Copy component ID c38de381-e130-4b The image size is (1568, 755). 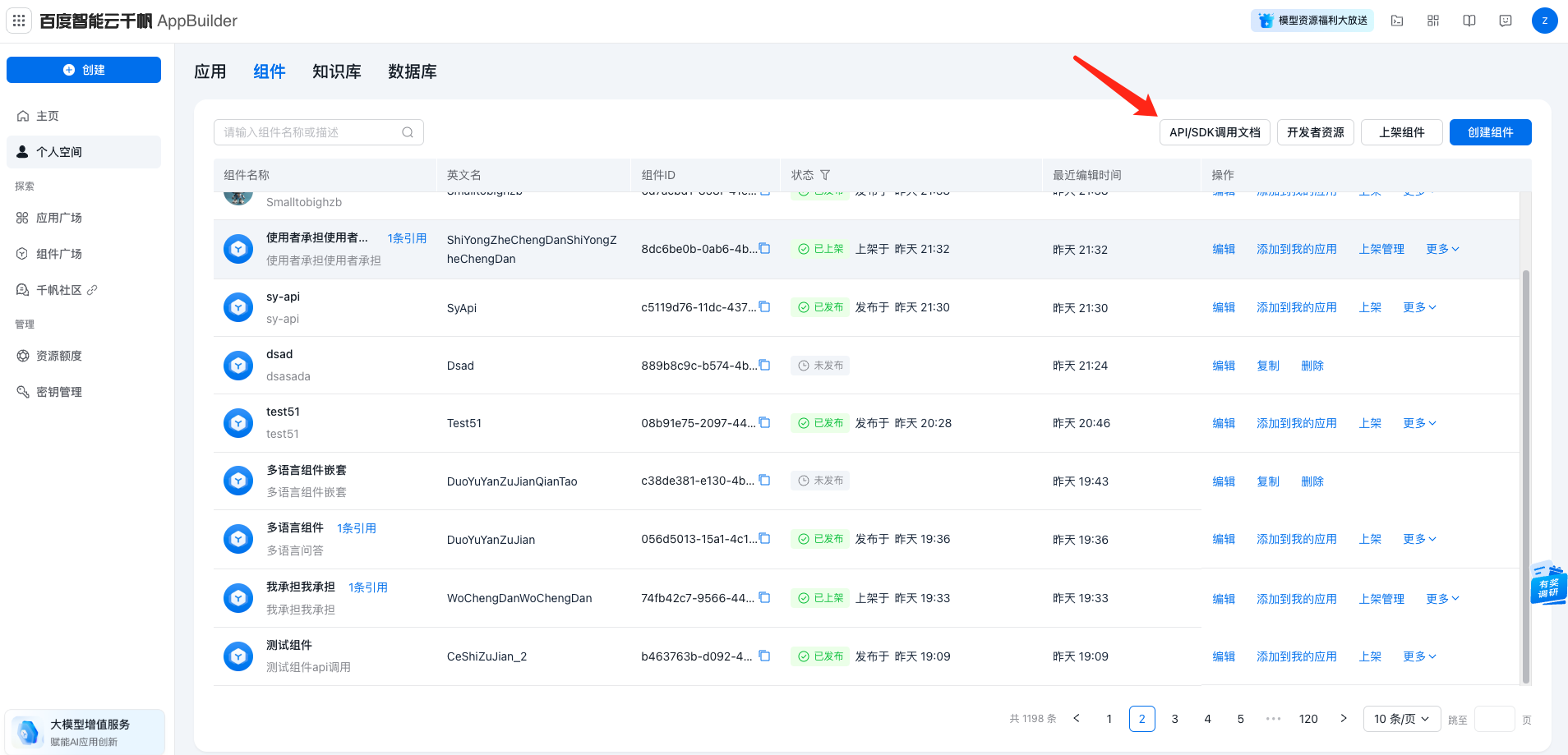click(764, 480)
